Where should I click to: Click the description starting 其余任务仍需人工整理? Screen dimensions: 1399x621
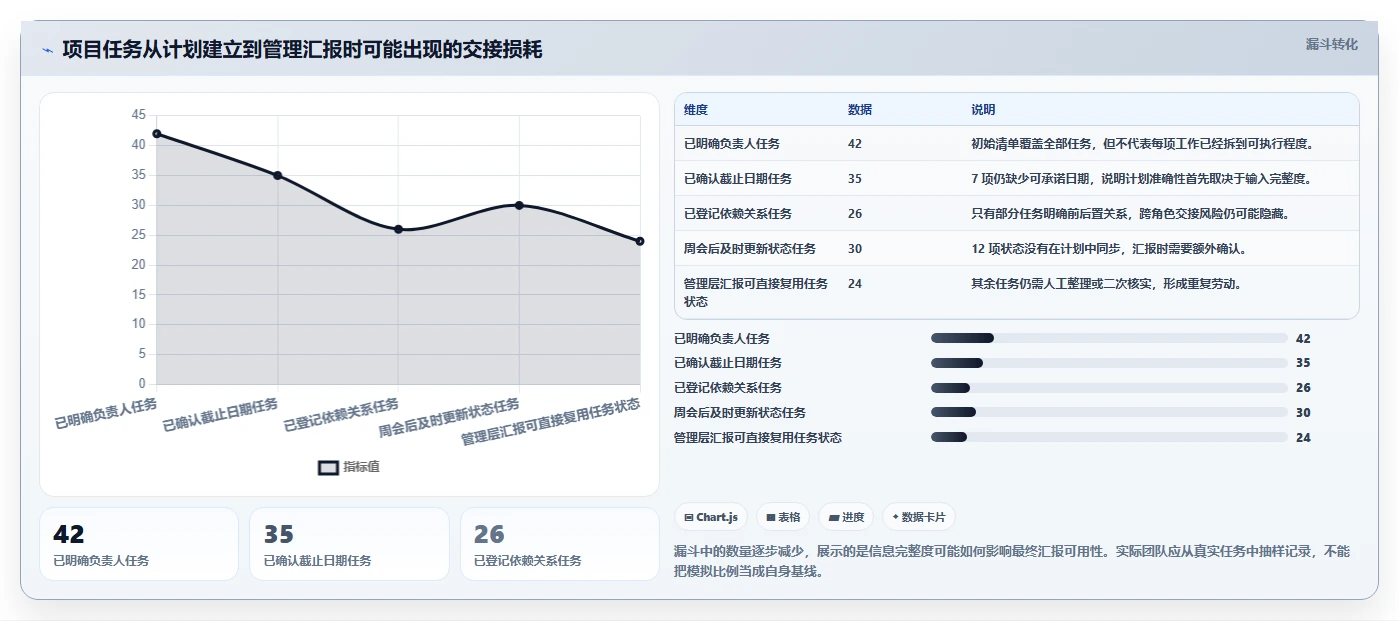1106,284
